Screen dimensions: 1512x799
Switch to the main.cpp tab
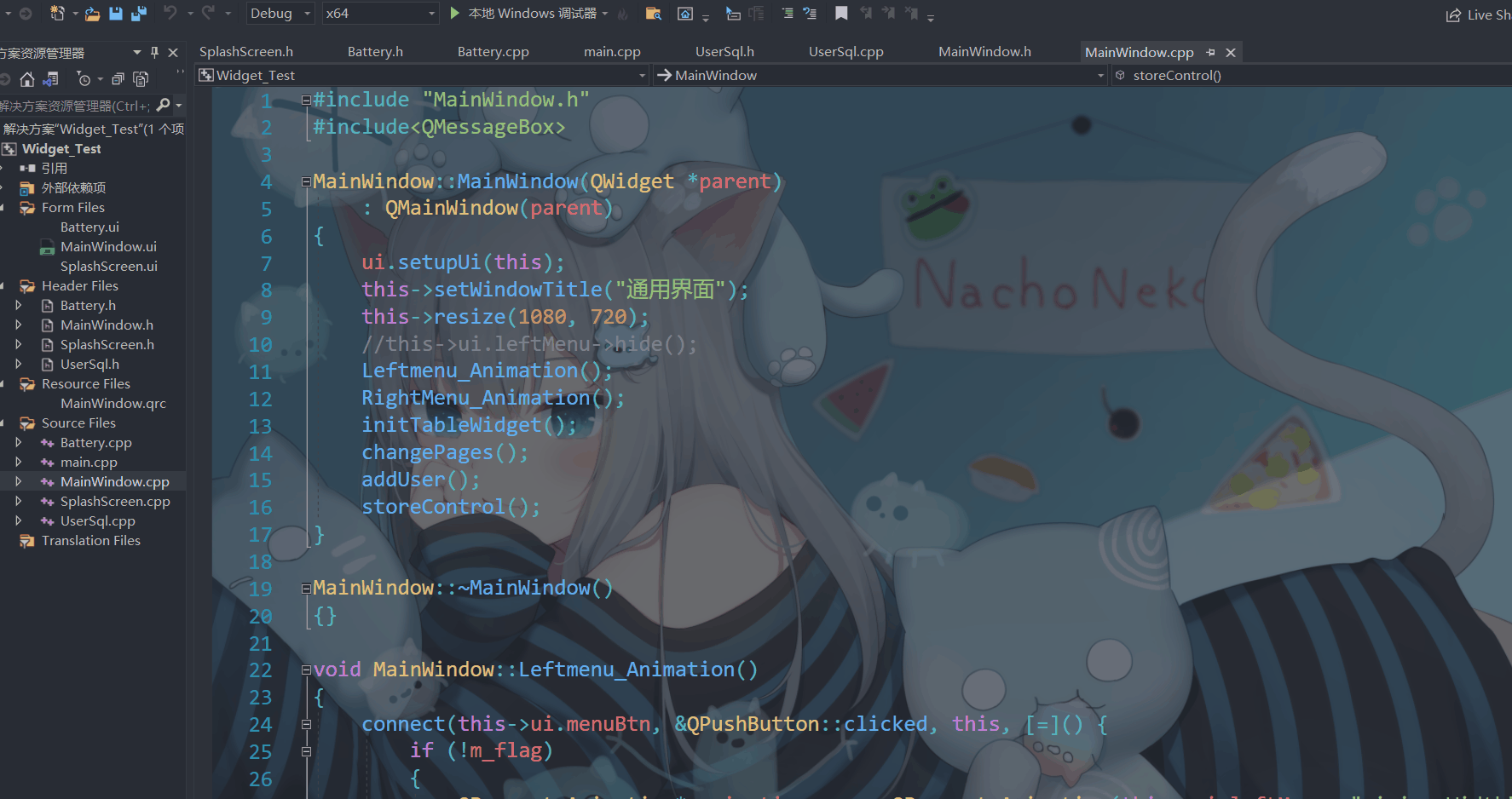612,52
